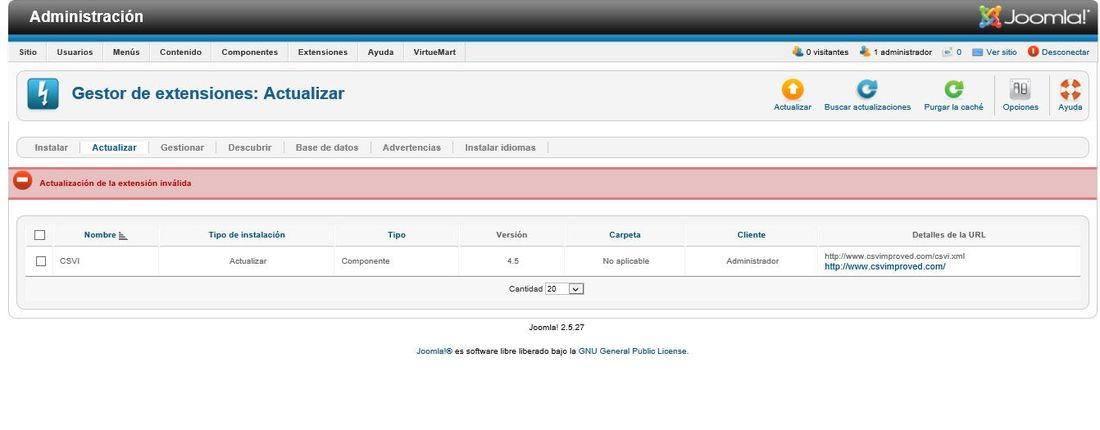Click the Administrador client cell
The image size is (1100, 430).
752,261
